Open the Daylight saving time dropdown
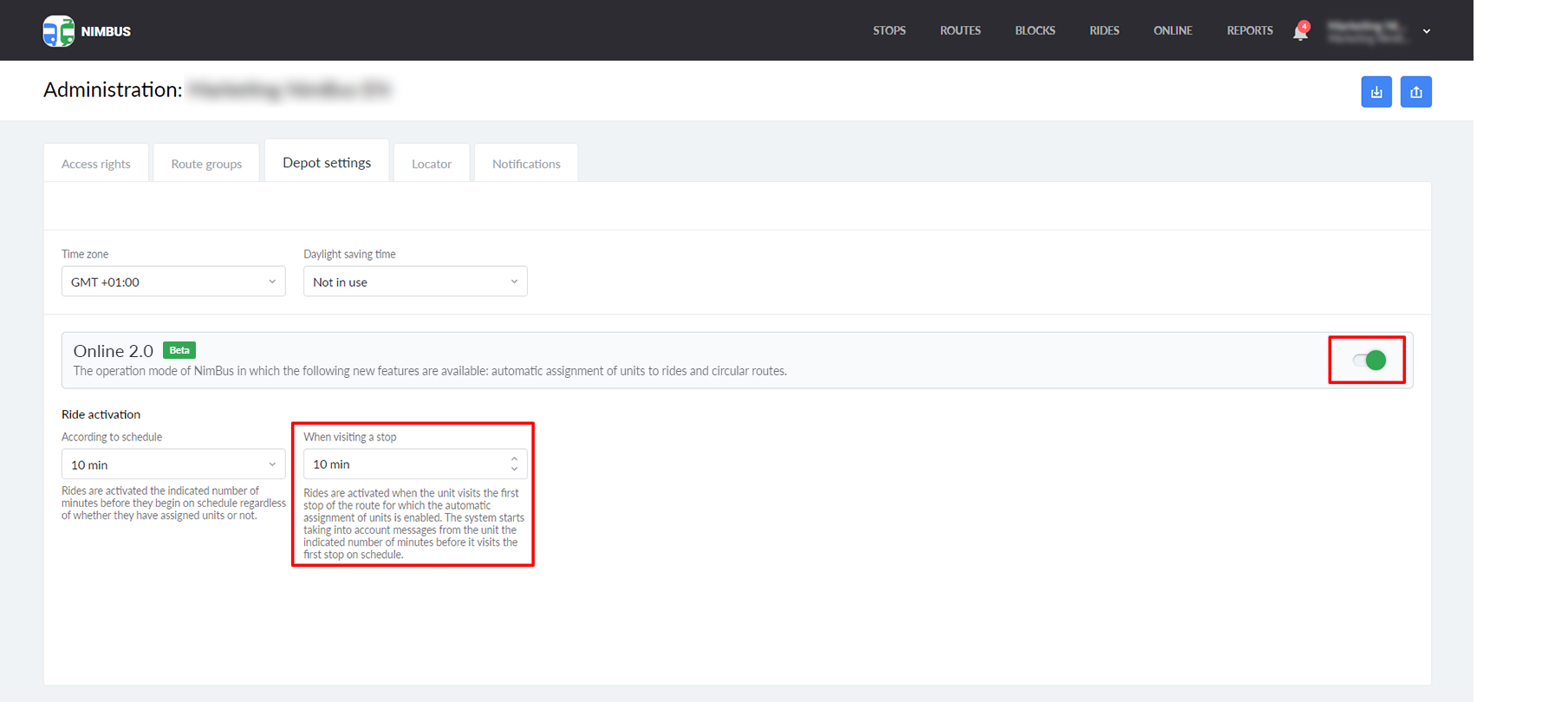 [x=414, y=282]
